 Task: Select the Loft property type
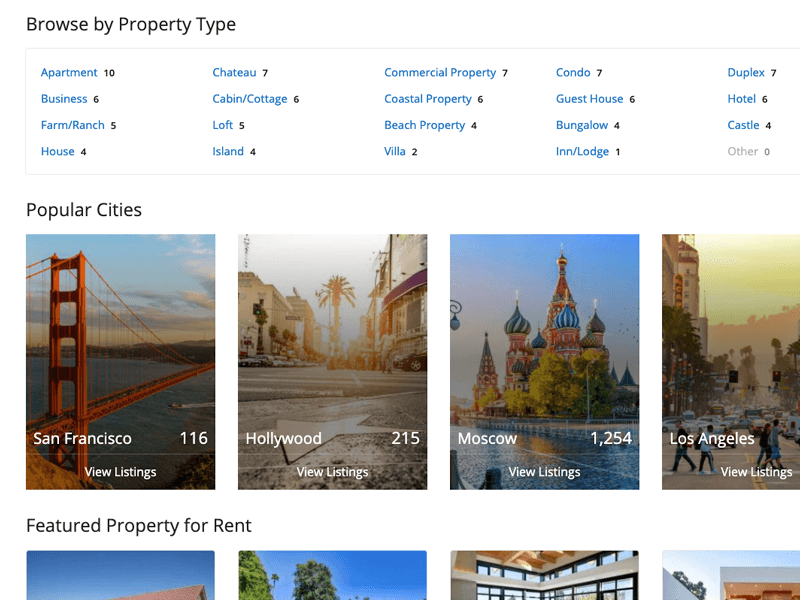click(x=222, y=125)
